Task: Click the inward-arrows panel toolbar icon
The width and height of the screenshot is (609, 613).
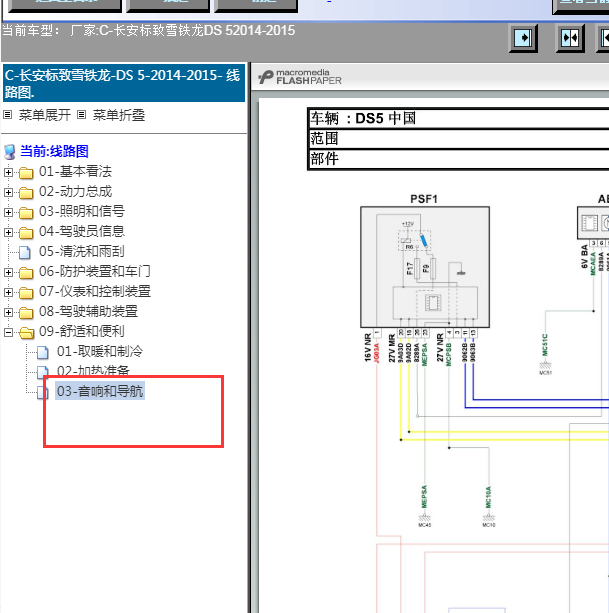Action: pos(570,38)
